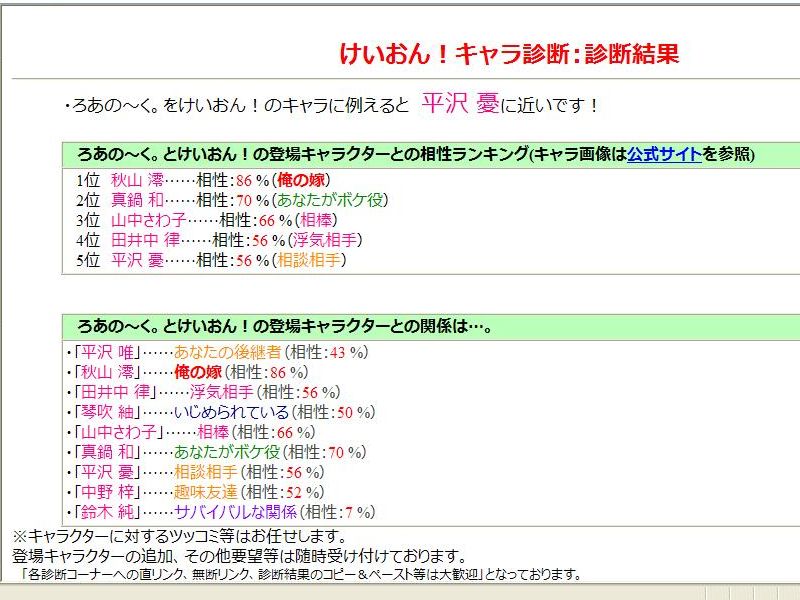Image resolution: width=800 pixels, height=600 pixels.
Task: Click the purple text サバイバルな関係
Action: (x=235, y=512)
